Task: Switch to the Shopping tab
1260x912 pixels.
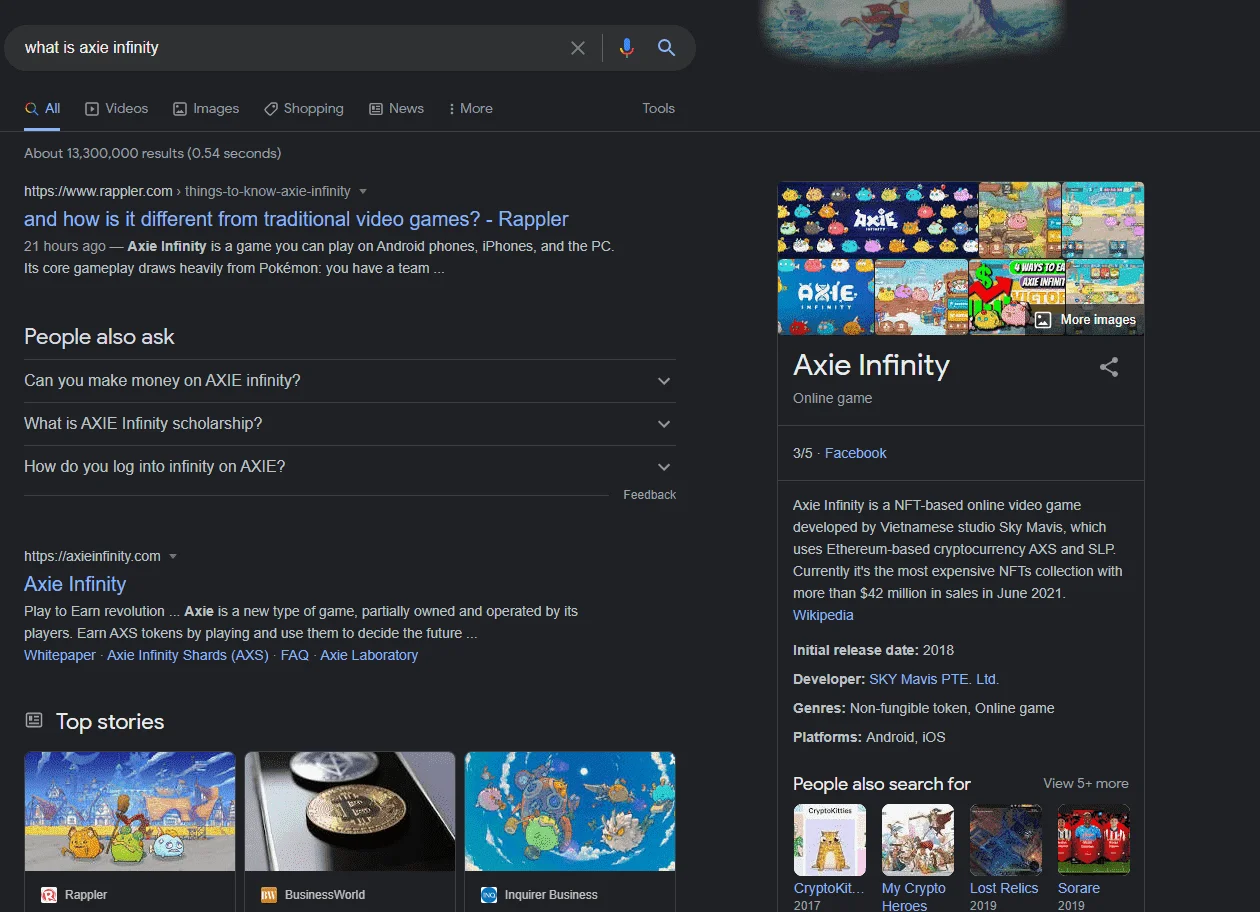Action: tap(304, 109)
